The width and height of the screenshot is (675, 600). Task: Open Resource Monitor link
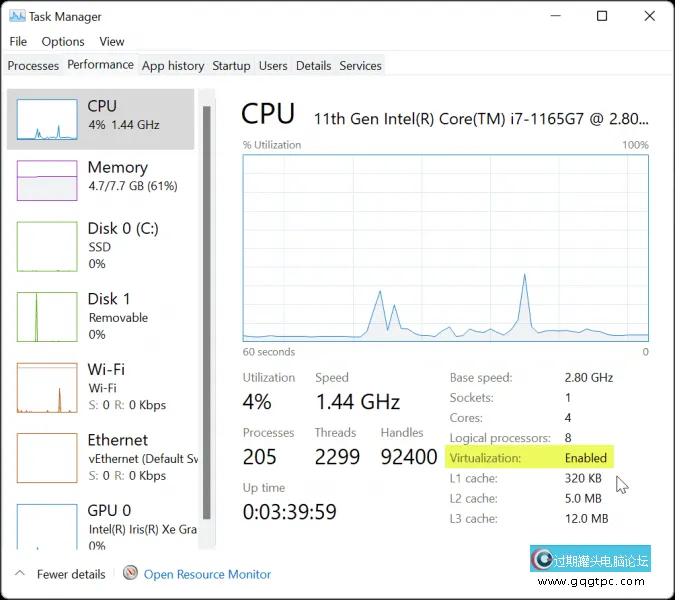pyautogui.click(x=207, y=574)
